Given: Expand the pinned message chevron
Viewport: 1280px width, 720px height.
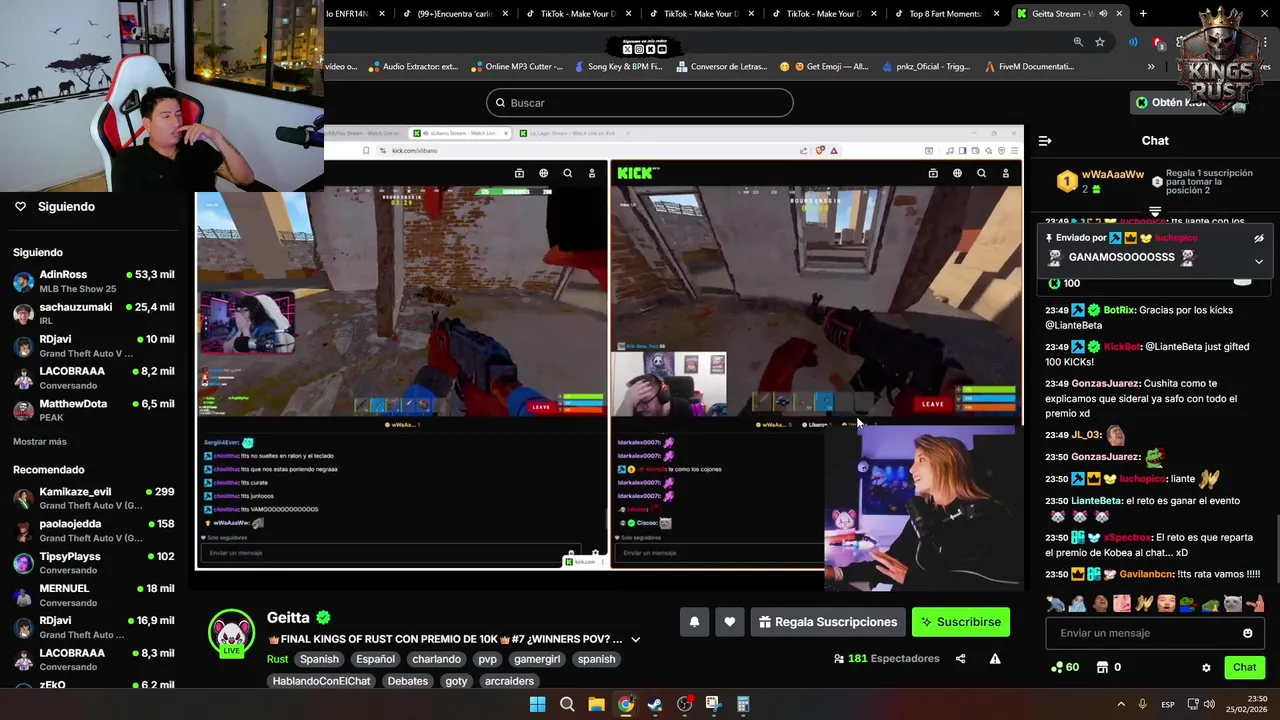Looking at the screenshot, I should tap(1259, 261).
